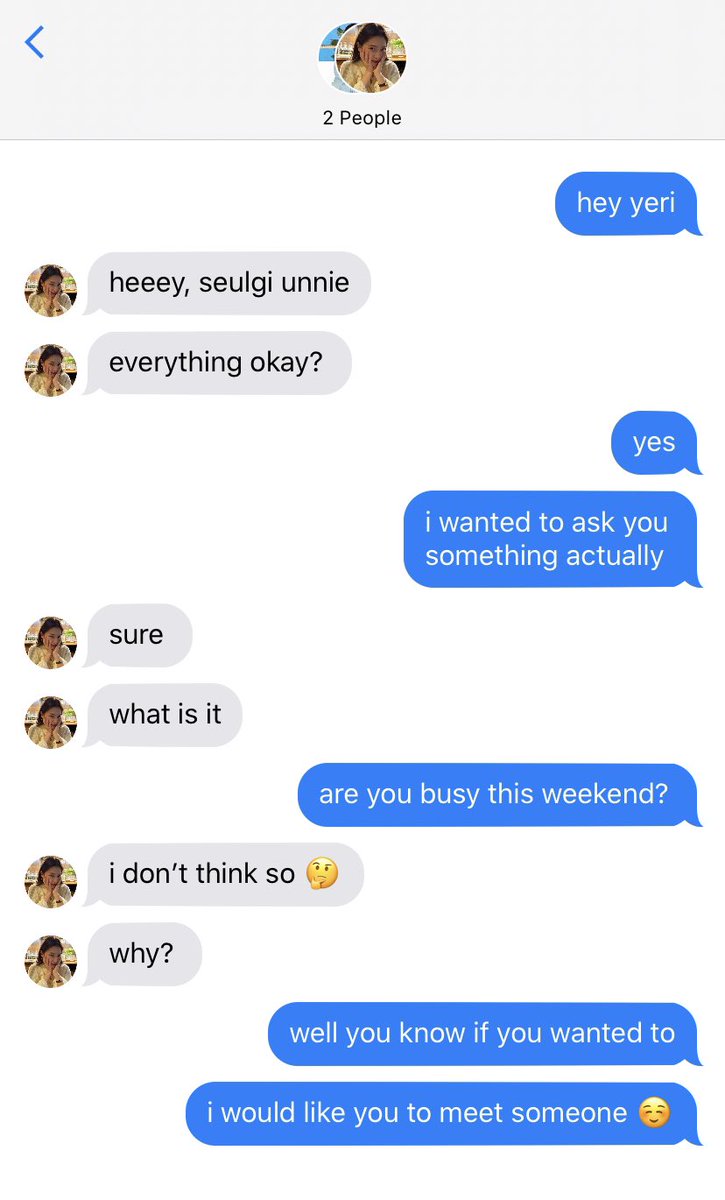Tap 'are you busy this weekend?' message
Viewport: 725px width, 1200px height.
[x=497, y=795]
